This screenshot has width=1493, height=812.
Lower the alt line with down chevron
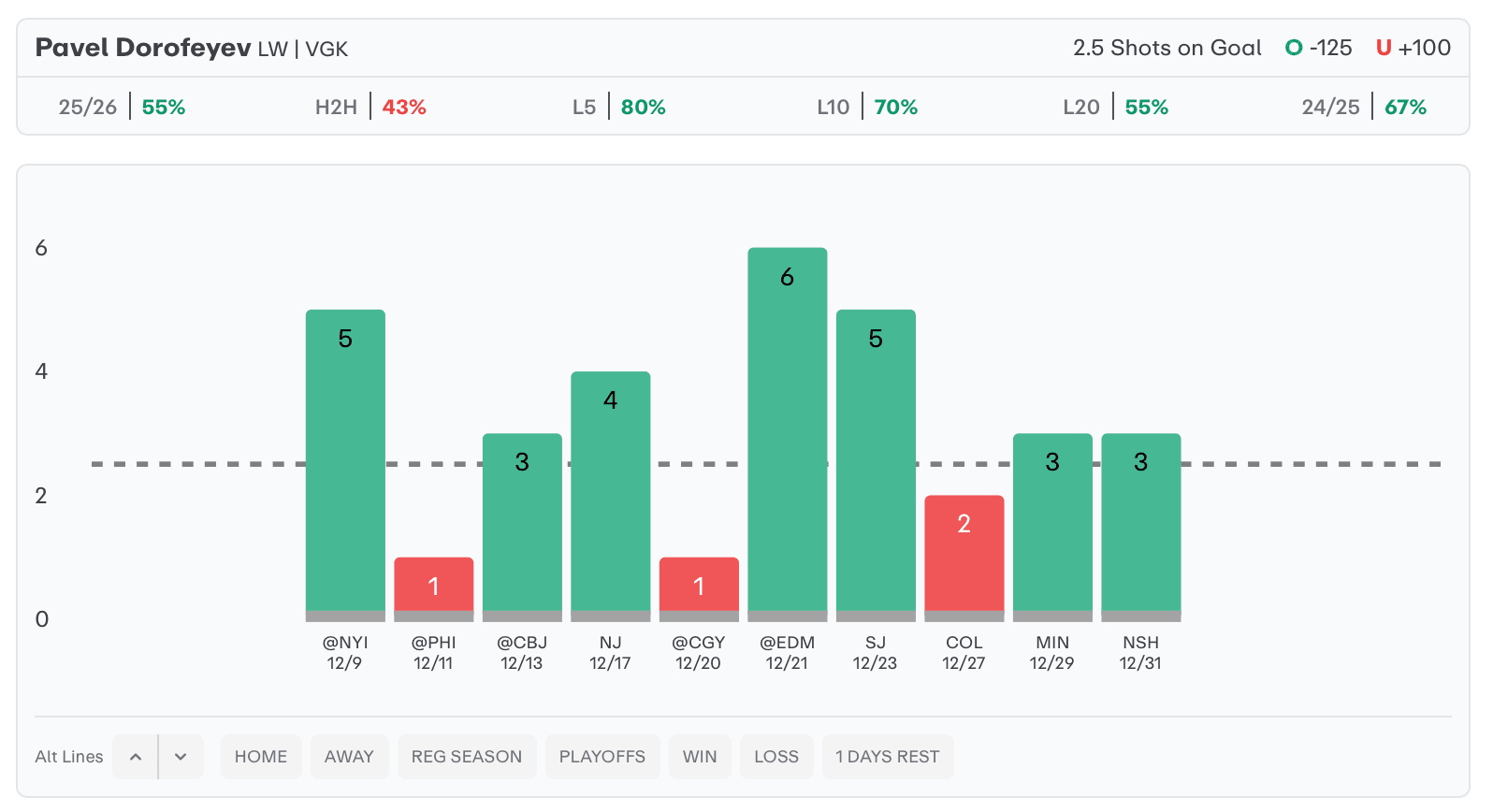coord(181,757)
